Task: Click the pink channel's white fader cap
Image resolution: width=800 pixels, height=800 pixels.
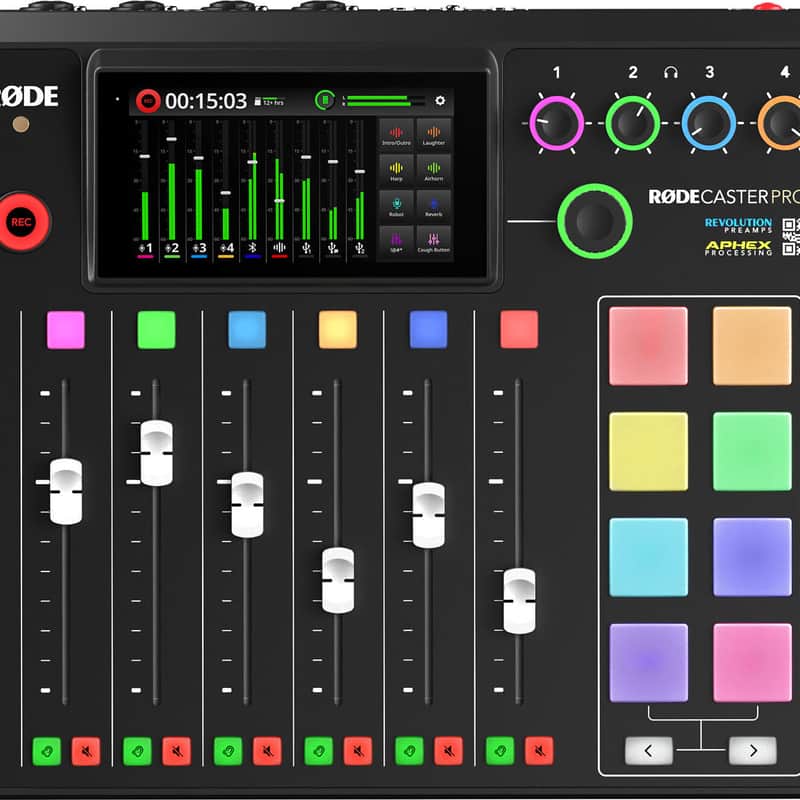Action: click(66, 492)
